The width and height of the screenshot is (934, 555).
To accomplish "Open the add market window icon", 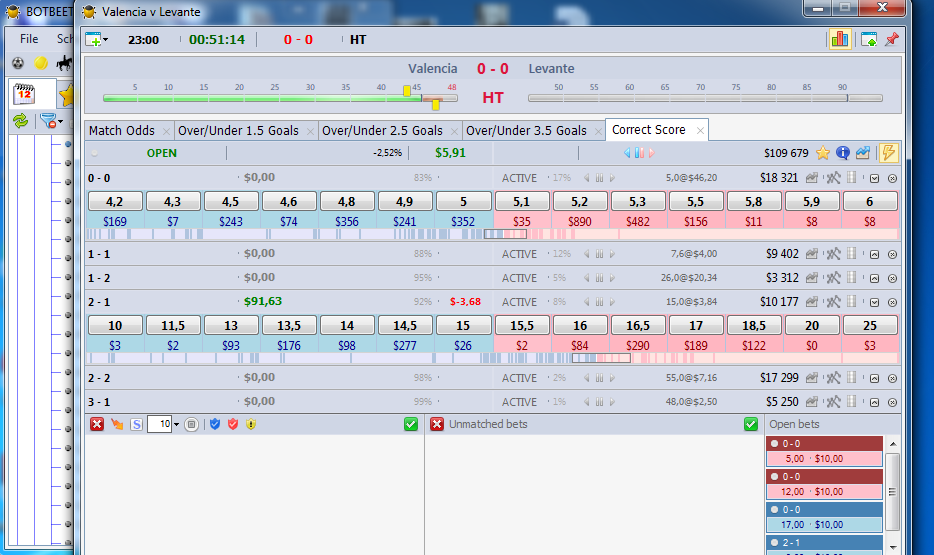I will click(x=94, y=40).
